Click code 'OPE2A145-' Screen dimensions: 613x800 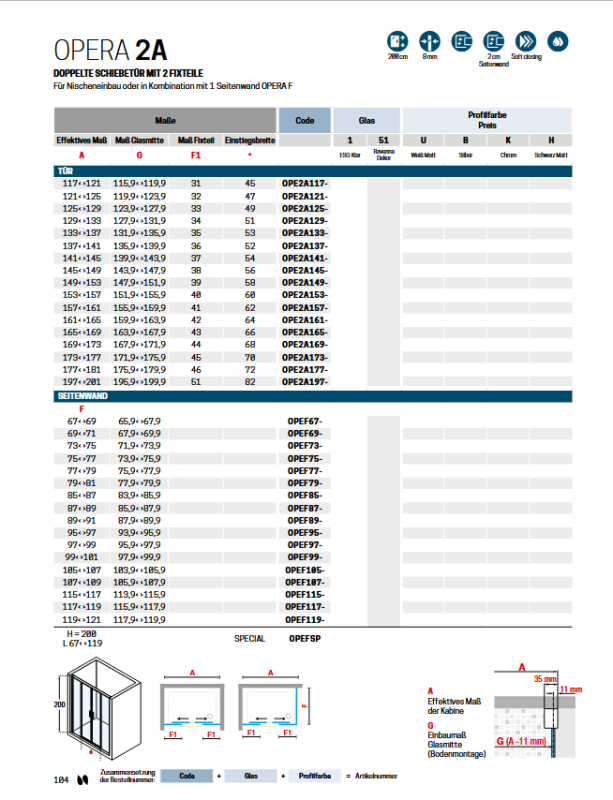point(305,270)
